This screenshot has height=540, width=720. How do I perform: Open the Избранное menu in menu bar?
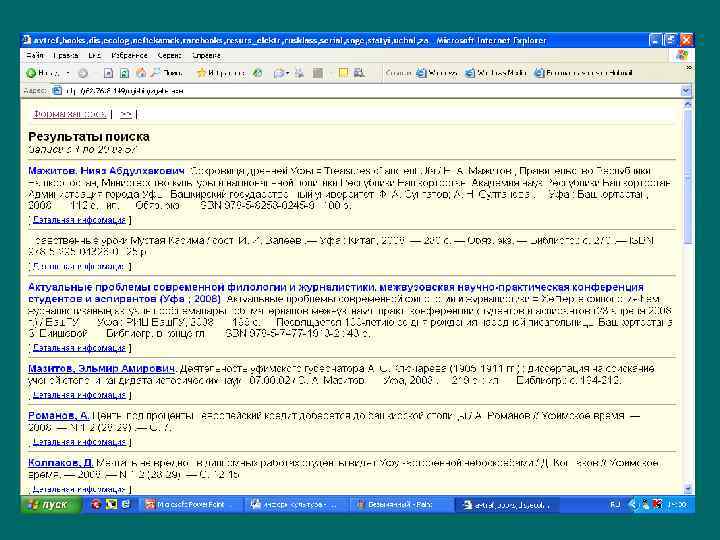point(129,56)
